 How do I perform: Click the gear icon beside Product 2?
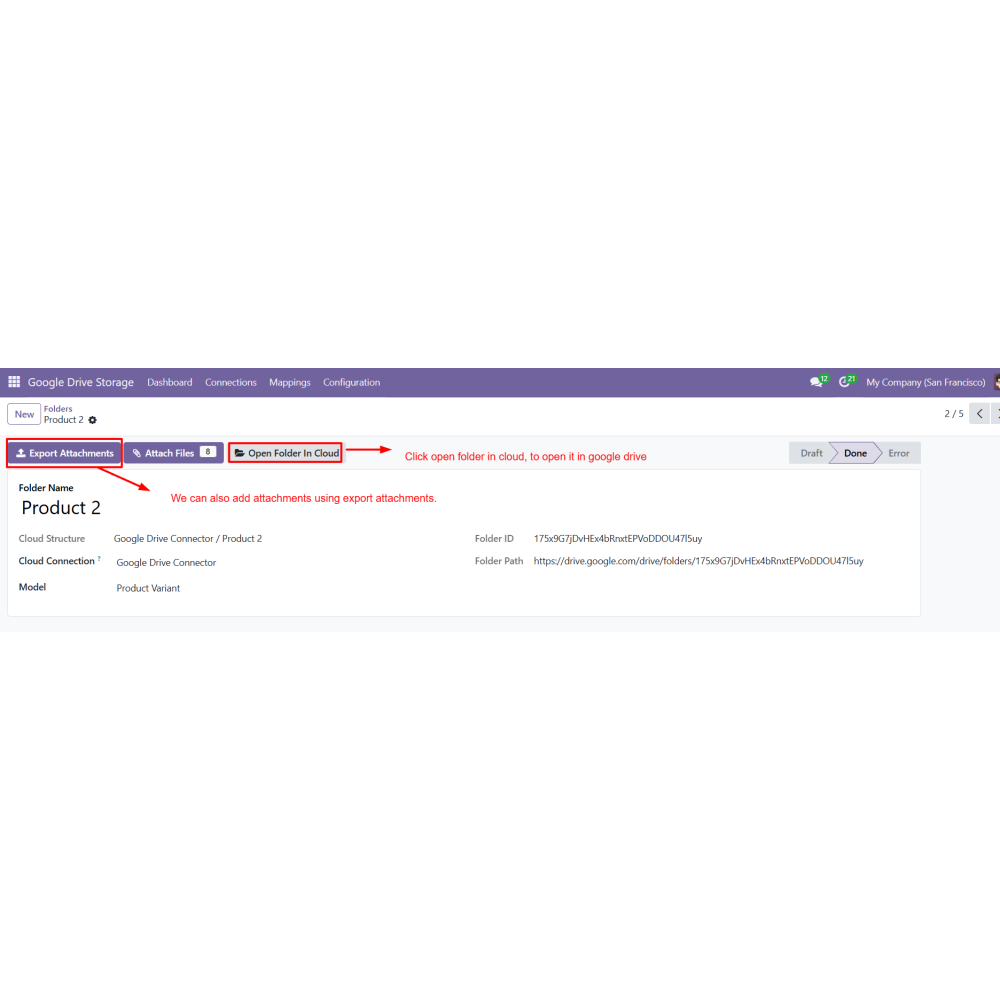point(92,420)
